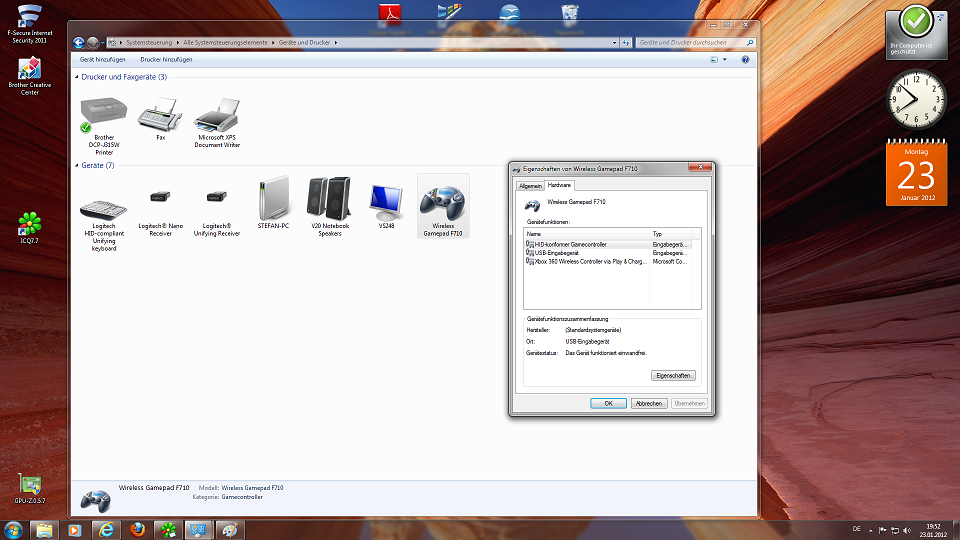Select the STEFAN-PC computer device
The height and width of the screenshot is (540, 960).
pyautogui.click(x=273, y=203)
